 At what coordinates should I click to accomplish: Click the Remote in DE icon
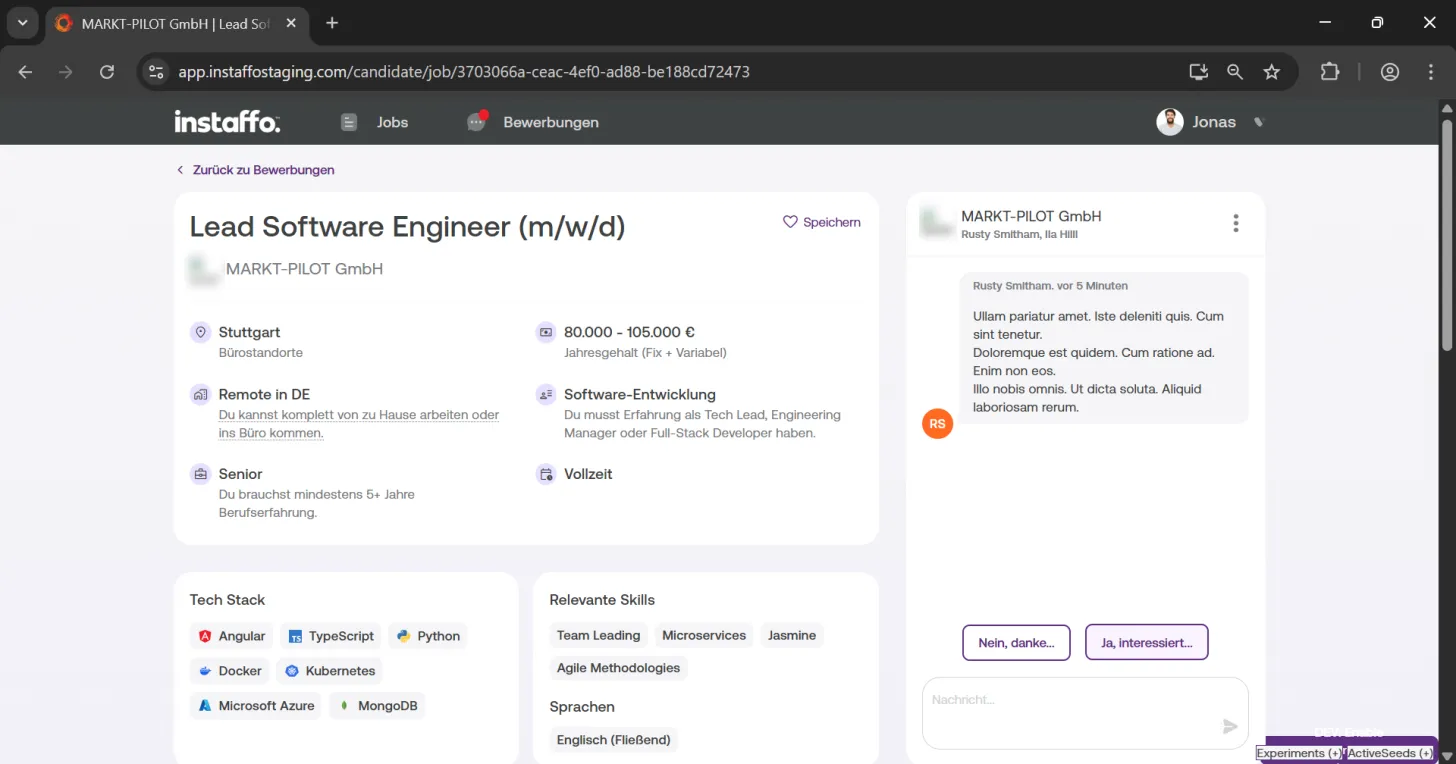[201, 394]
